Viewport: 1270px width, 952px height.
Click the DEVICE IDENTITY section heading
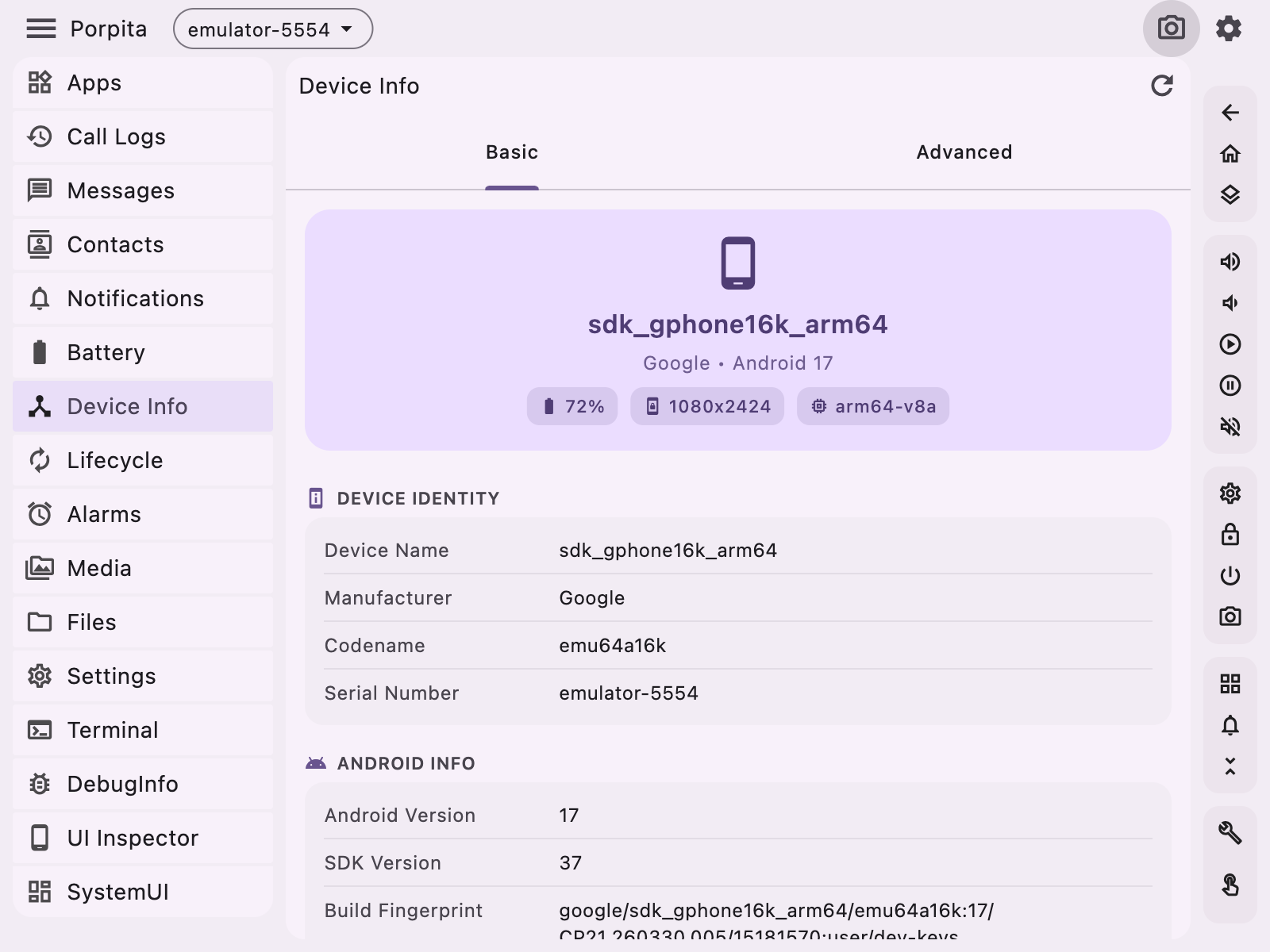[x=418, y=498]
